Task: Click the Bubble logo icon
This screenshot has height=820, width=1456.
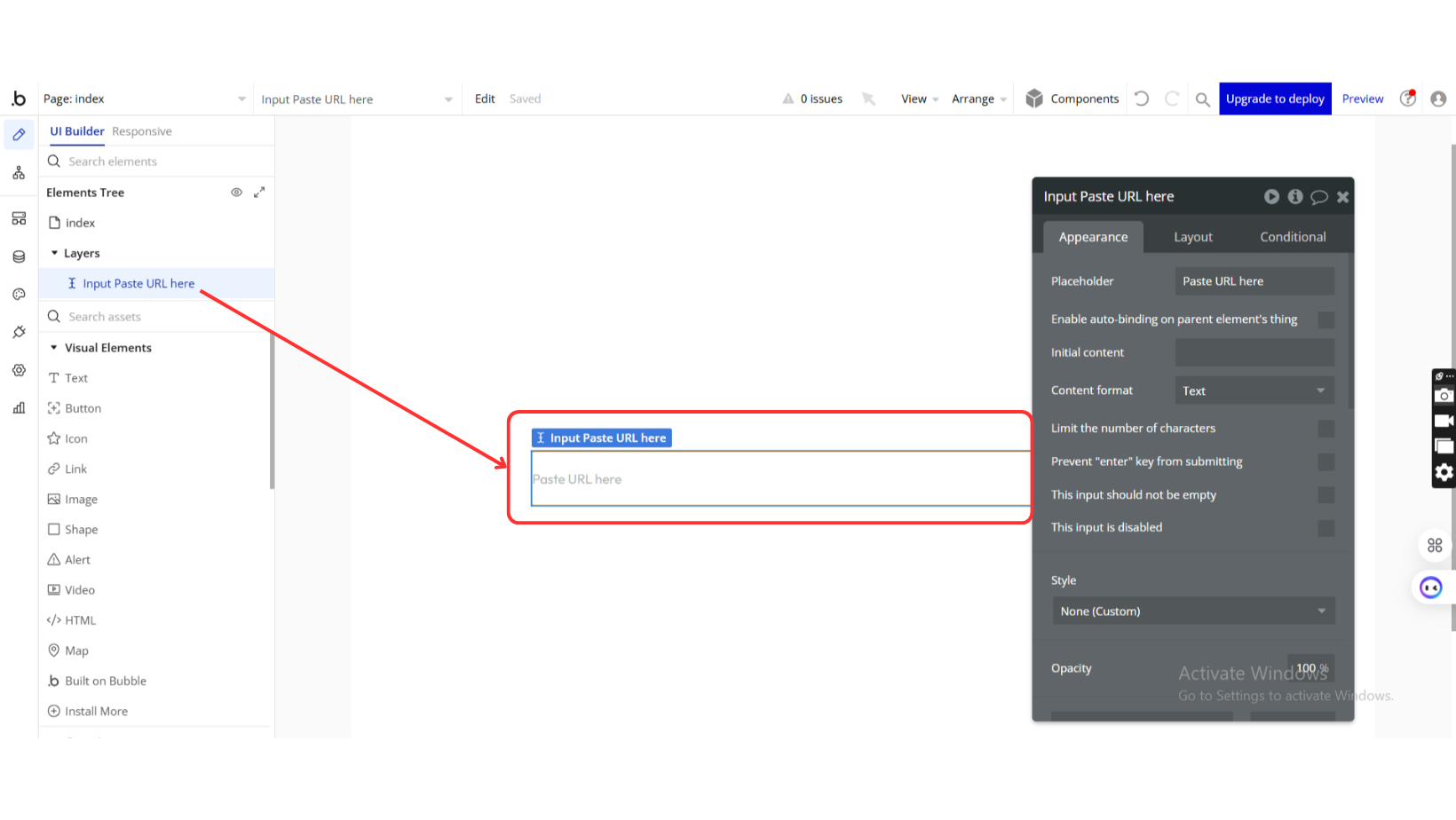Action: [19, 99]
